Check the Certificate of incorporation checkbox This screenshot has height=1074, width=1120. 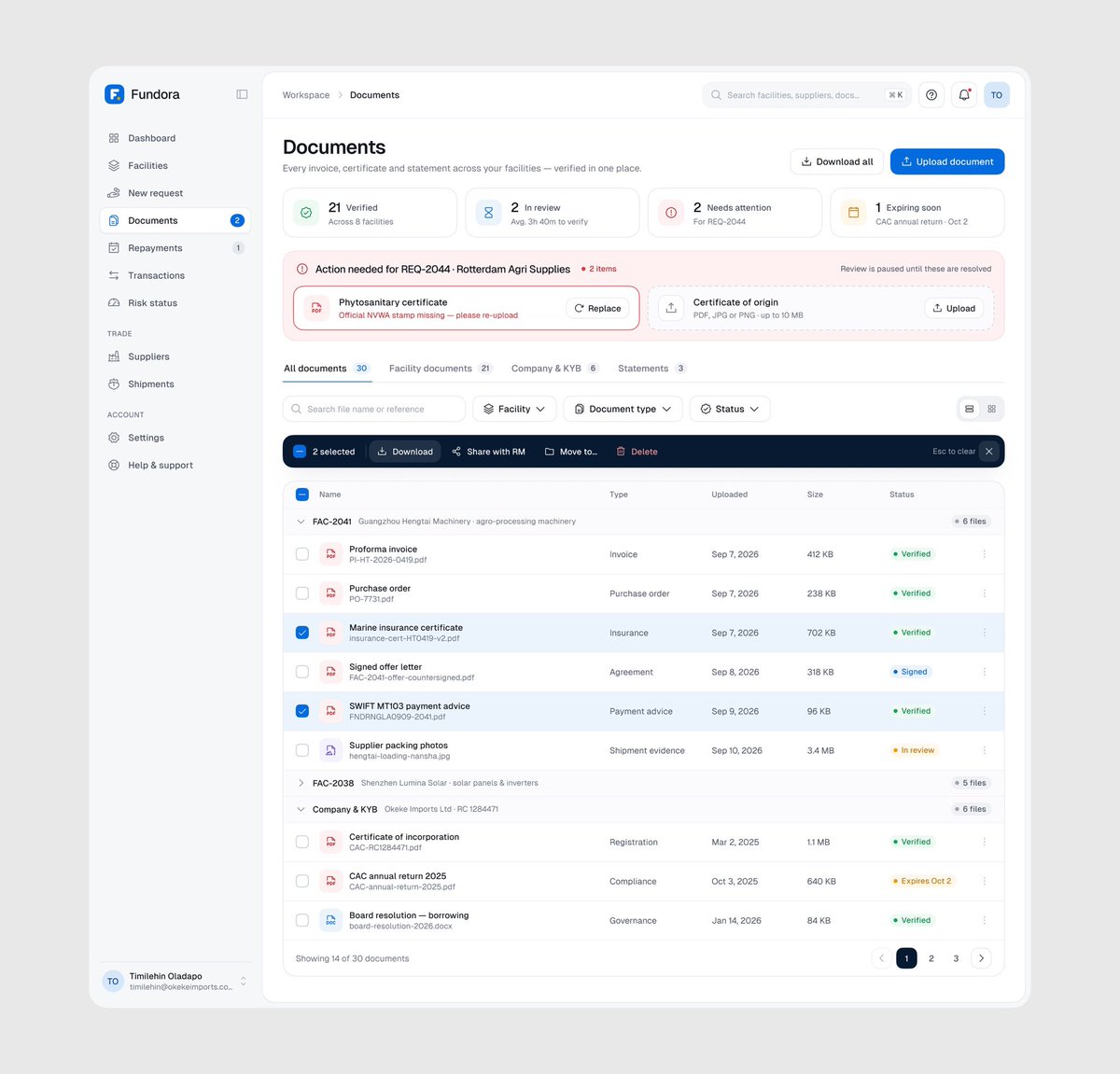pos(302,842)
